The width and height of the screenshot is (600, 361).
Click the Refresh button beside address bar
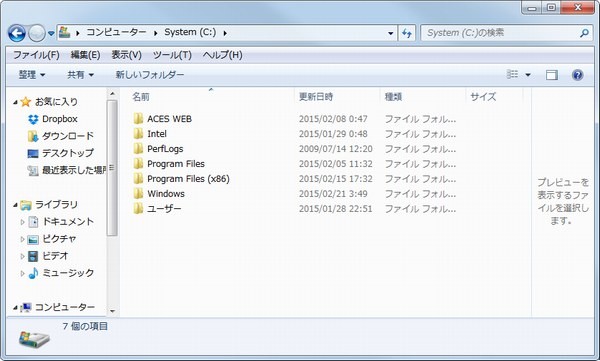coord(407,33)
